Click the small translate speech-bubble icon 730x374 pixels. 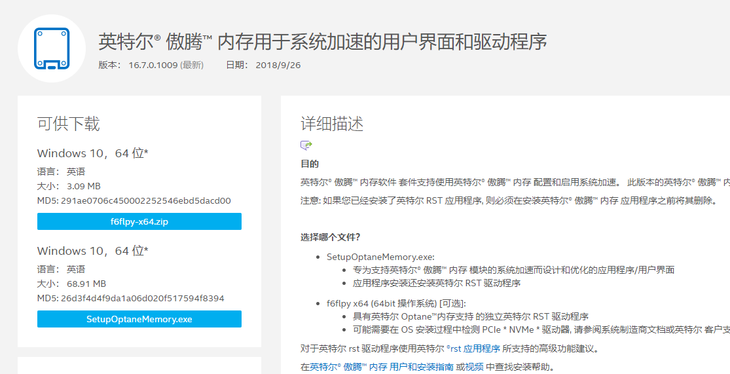[306, 145]
